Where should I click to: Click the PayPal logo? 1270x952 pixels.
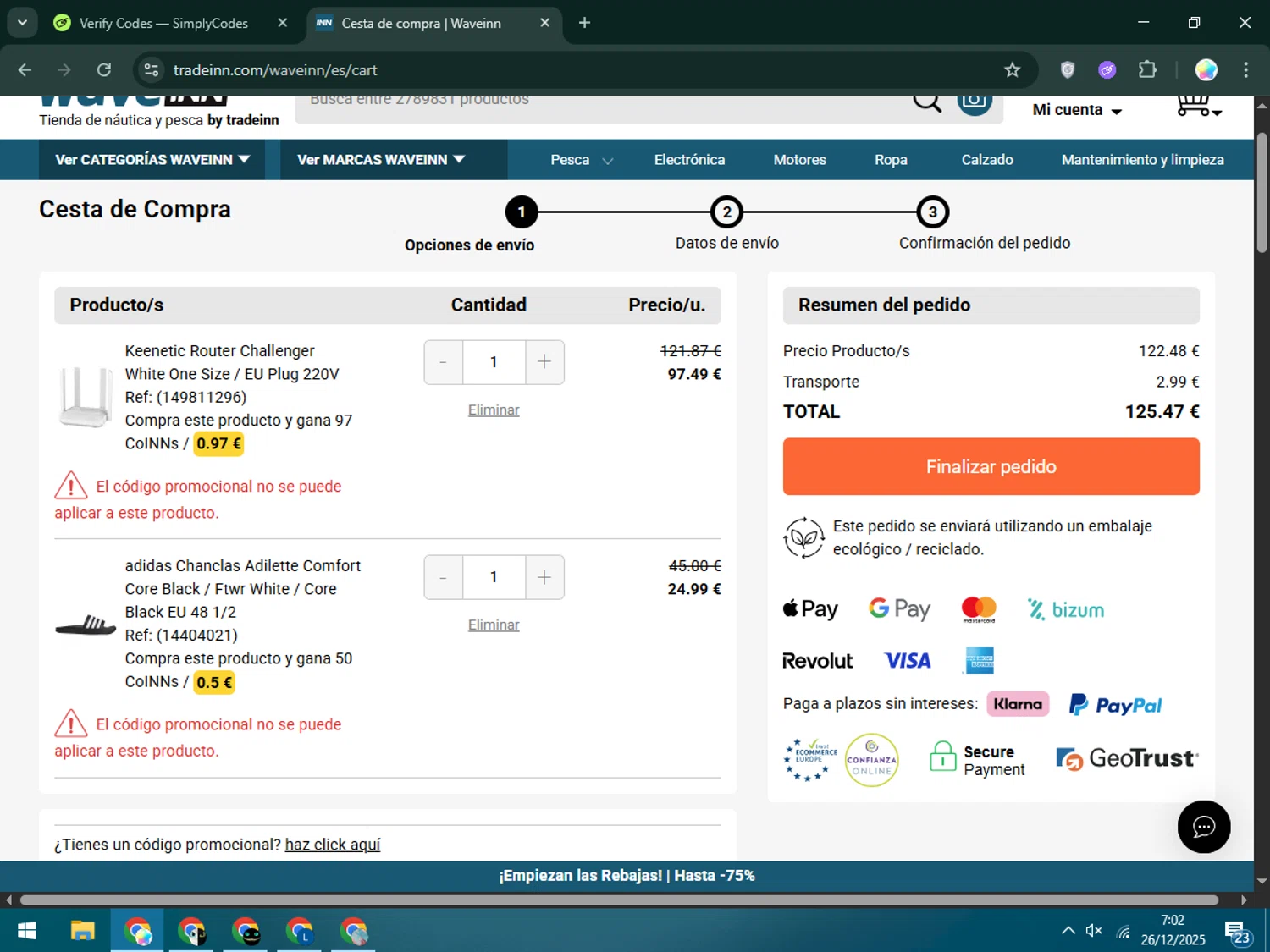click(x=1115, y=705)
